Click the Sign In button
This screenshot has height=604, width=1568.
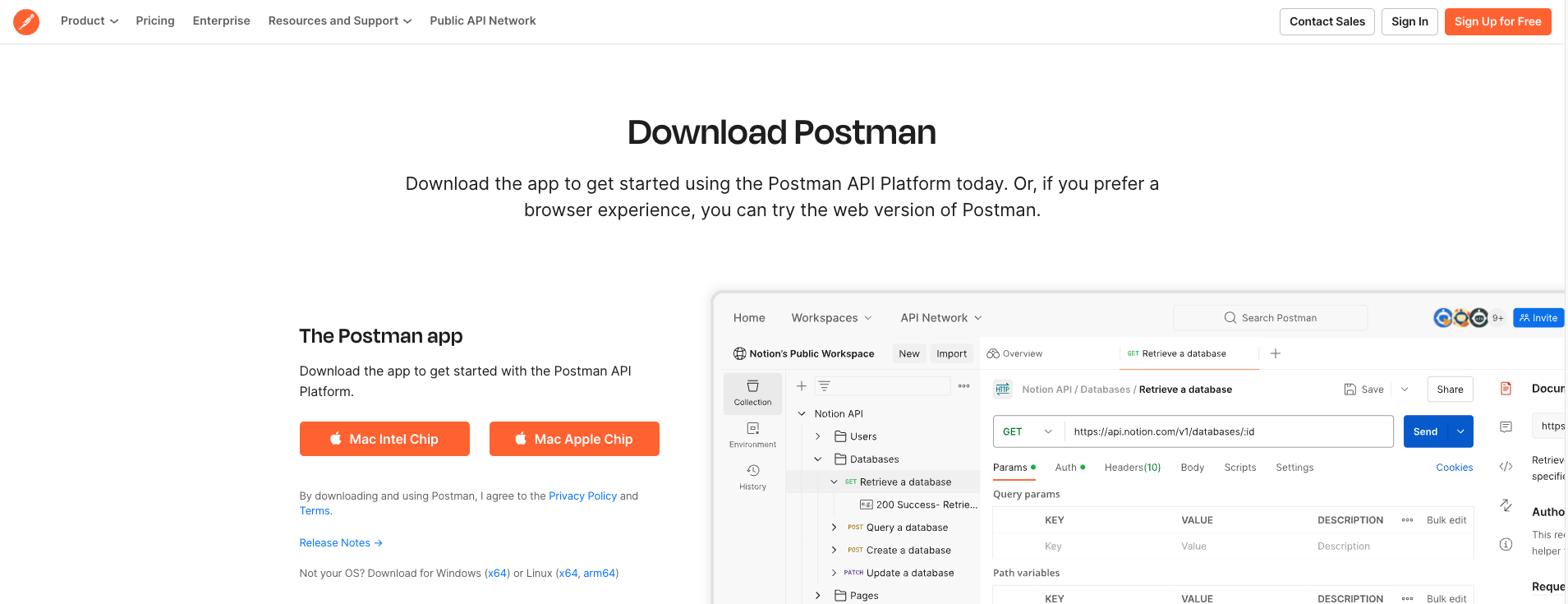[x=1409, y=21]
